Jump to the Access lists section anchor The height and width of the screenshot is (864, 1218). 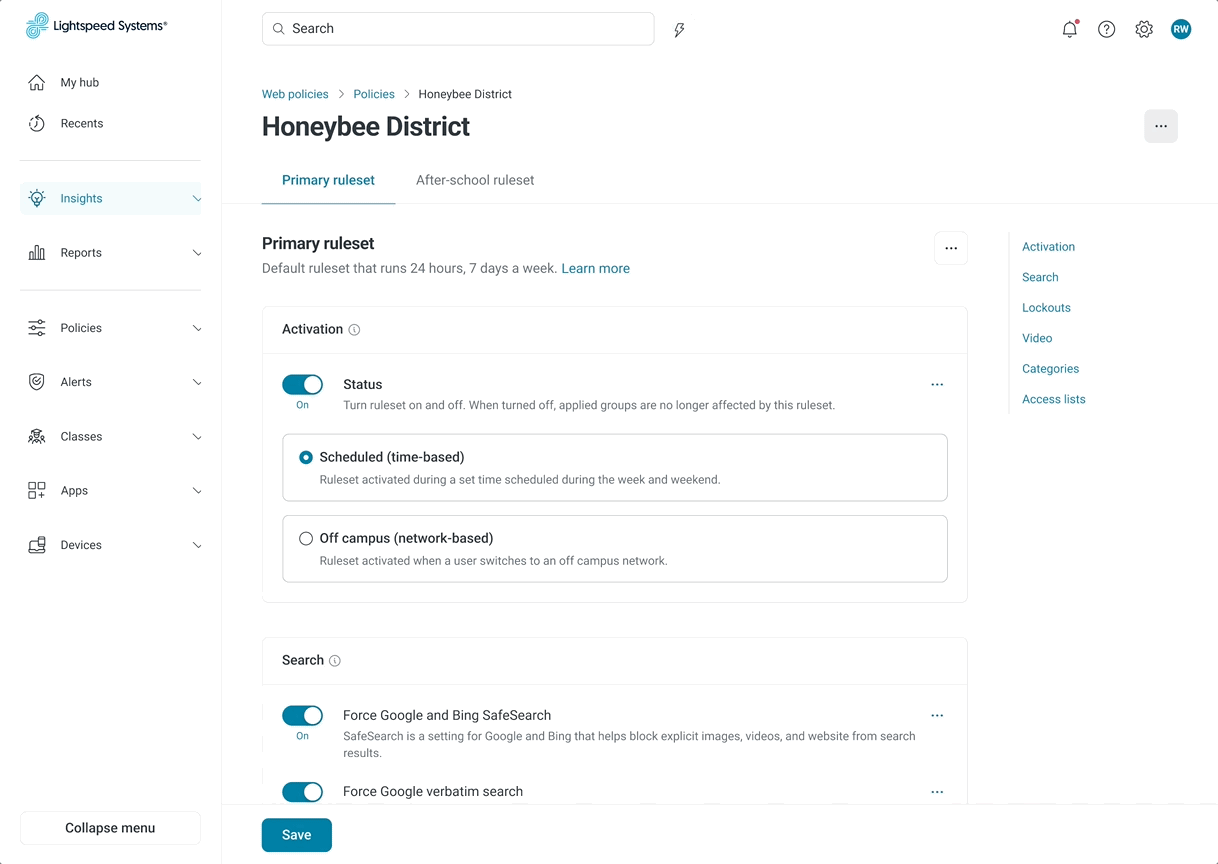1053,399
